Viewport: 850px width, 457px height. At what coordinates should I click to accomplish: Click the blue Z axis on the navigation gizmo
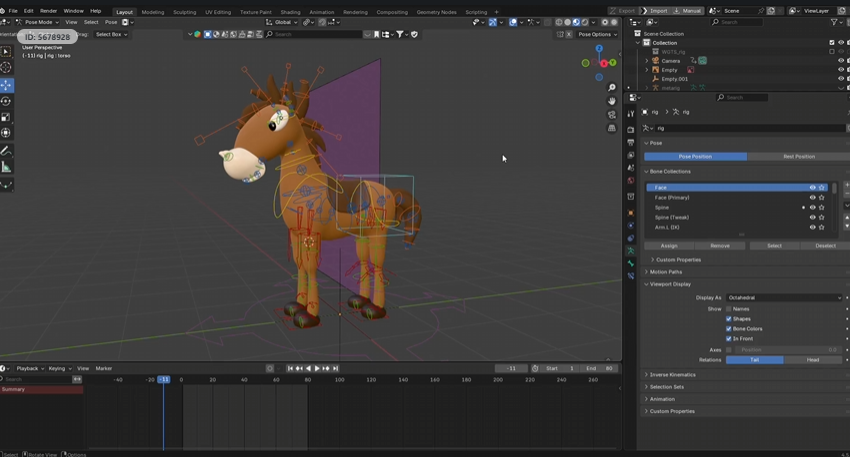(x=599, y=48)
